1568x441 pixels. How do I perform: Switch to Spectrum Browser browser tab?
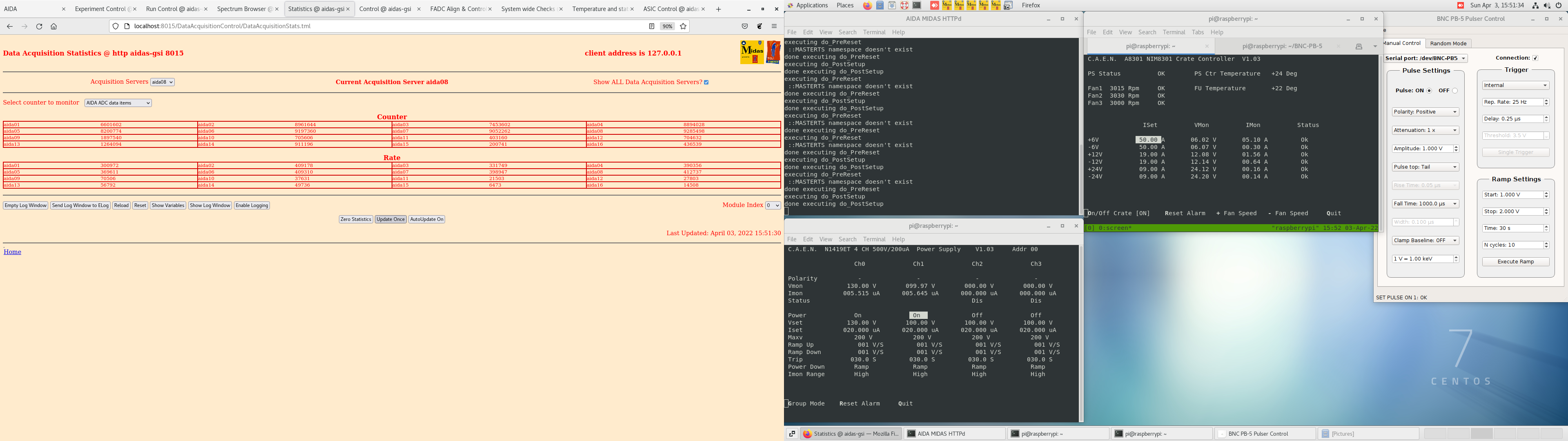(x=241, y=9)
